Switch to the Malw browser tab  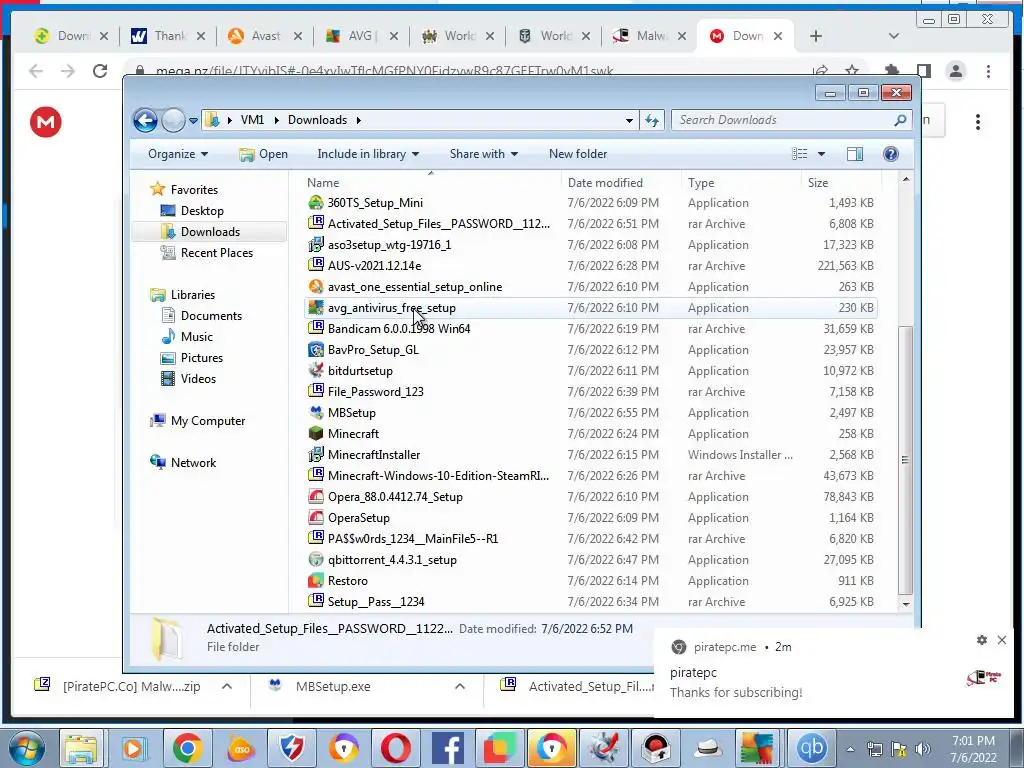click(650, 36)
